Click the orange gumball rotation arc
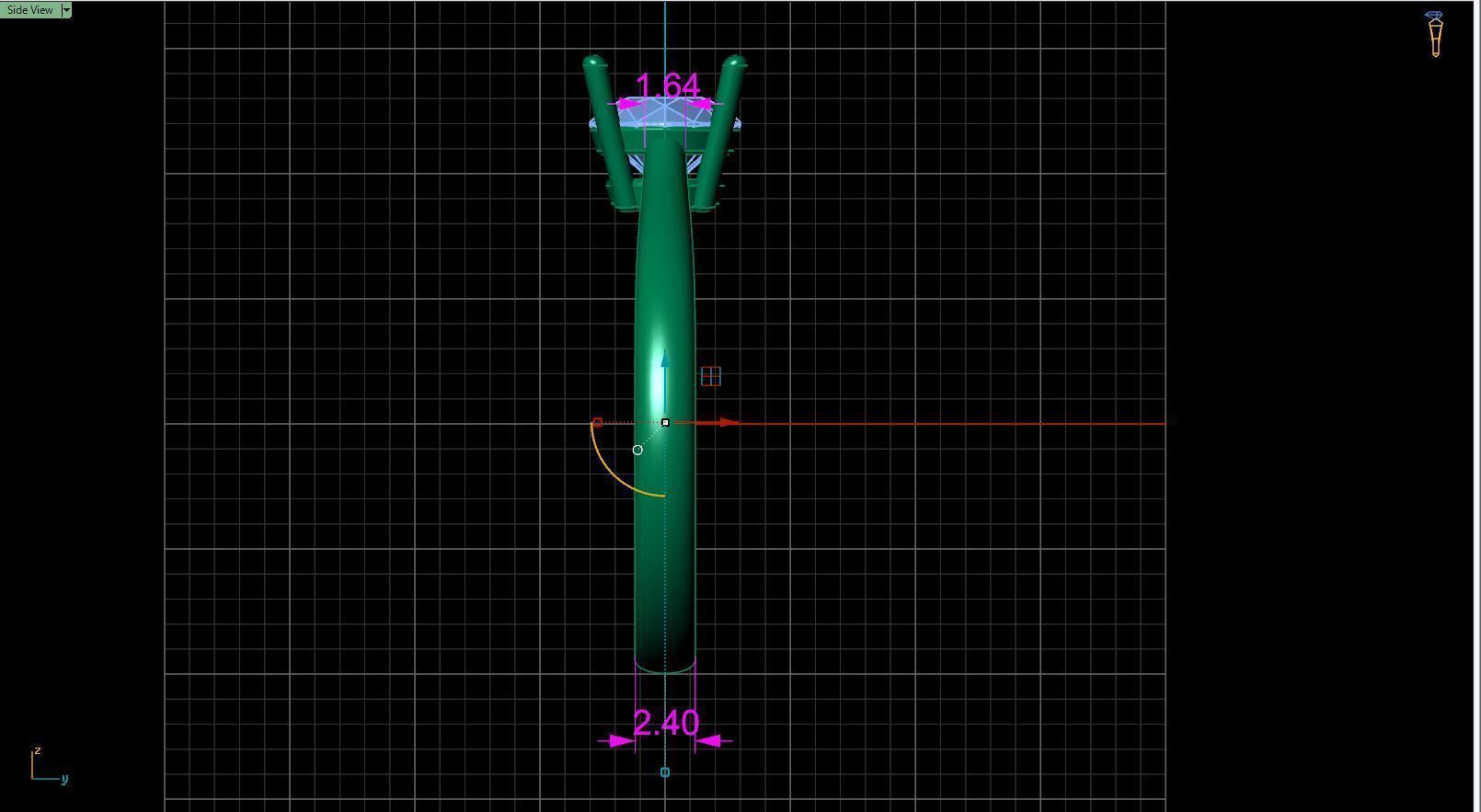1481x812 pixels. [613, 473]
